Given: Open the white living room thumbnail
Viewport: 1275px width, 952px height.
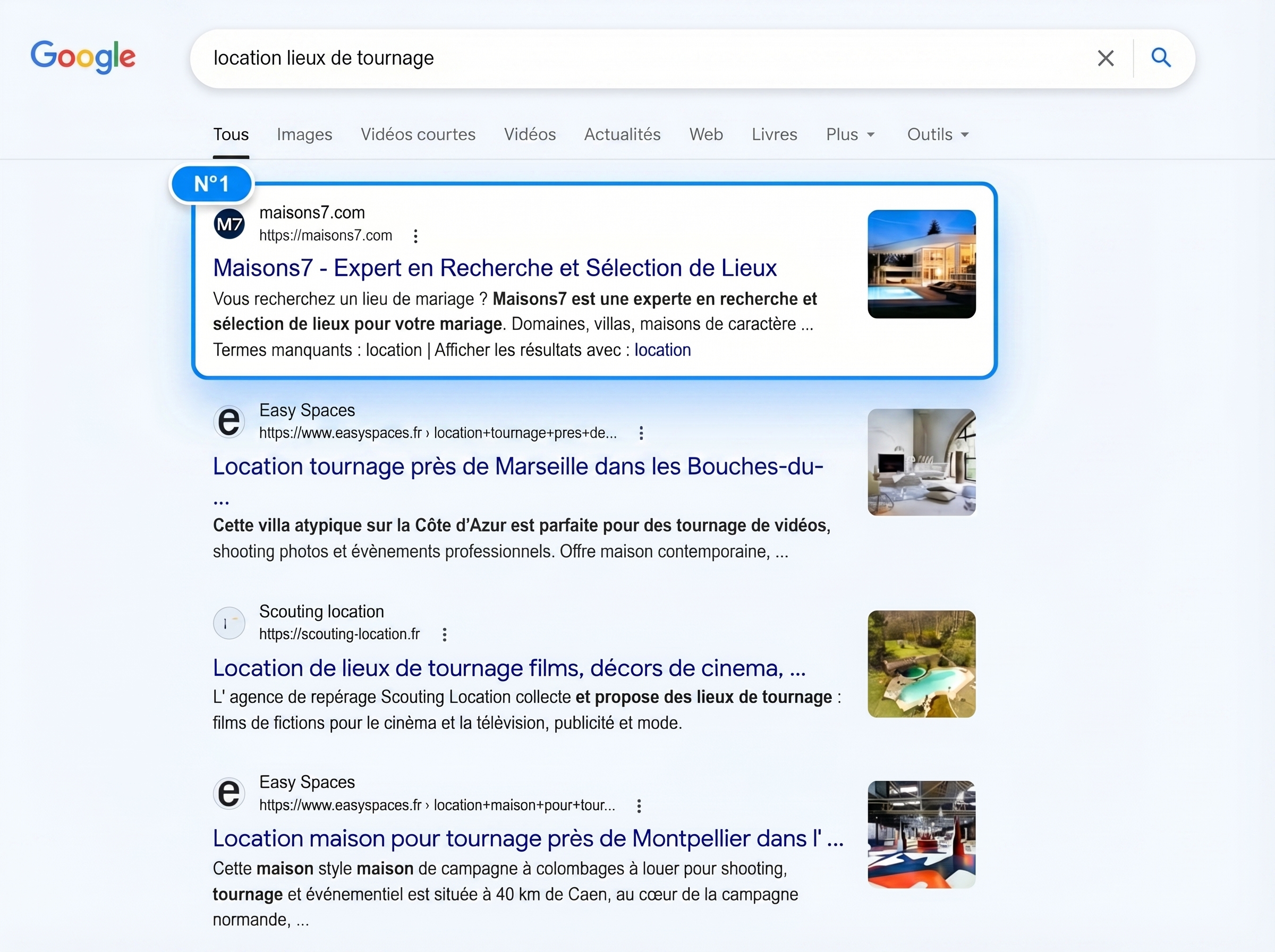Looking at the screenshot, I should [x=921, y=462].
